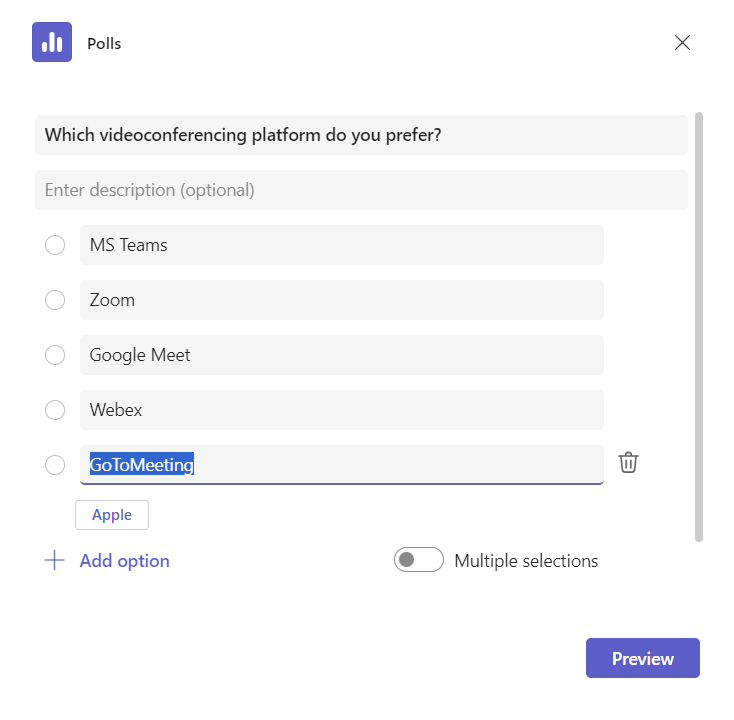Click the Enter description field
Image resolution: width=734 pixels, height=720 pixels.
click(x=361, y=190)
